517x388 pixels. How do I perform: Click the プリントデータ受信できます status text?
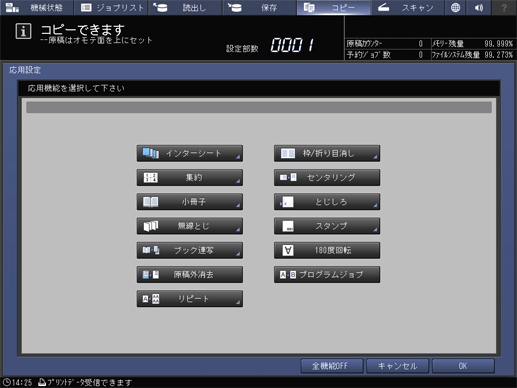(90, 382)
